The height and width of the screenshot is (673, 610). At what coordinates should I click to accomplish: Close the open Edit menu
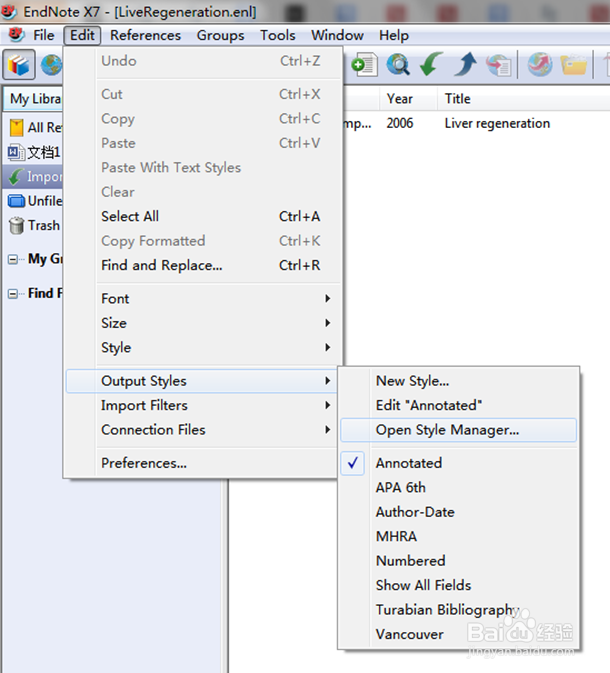click(82, 35)
